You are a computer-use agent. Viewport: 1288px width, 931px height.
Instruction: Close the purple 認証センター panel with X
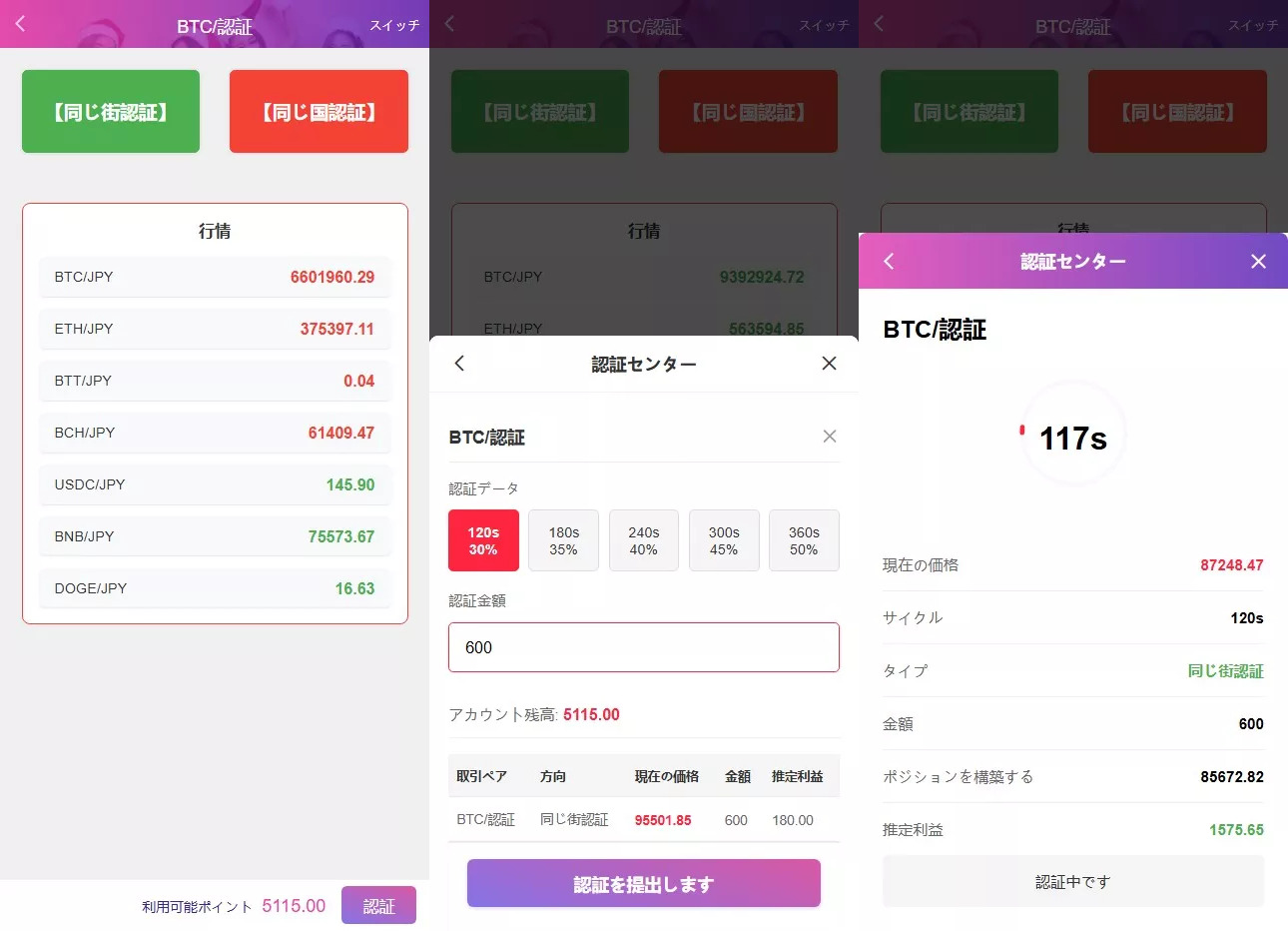click(1258, 261)
